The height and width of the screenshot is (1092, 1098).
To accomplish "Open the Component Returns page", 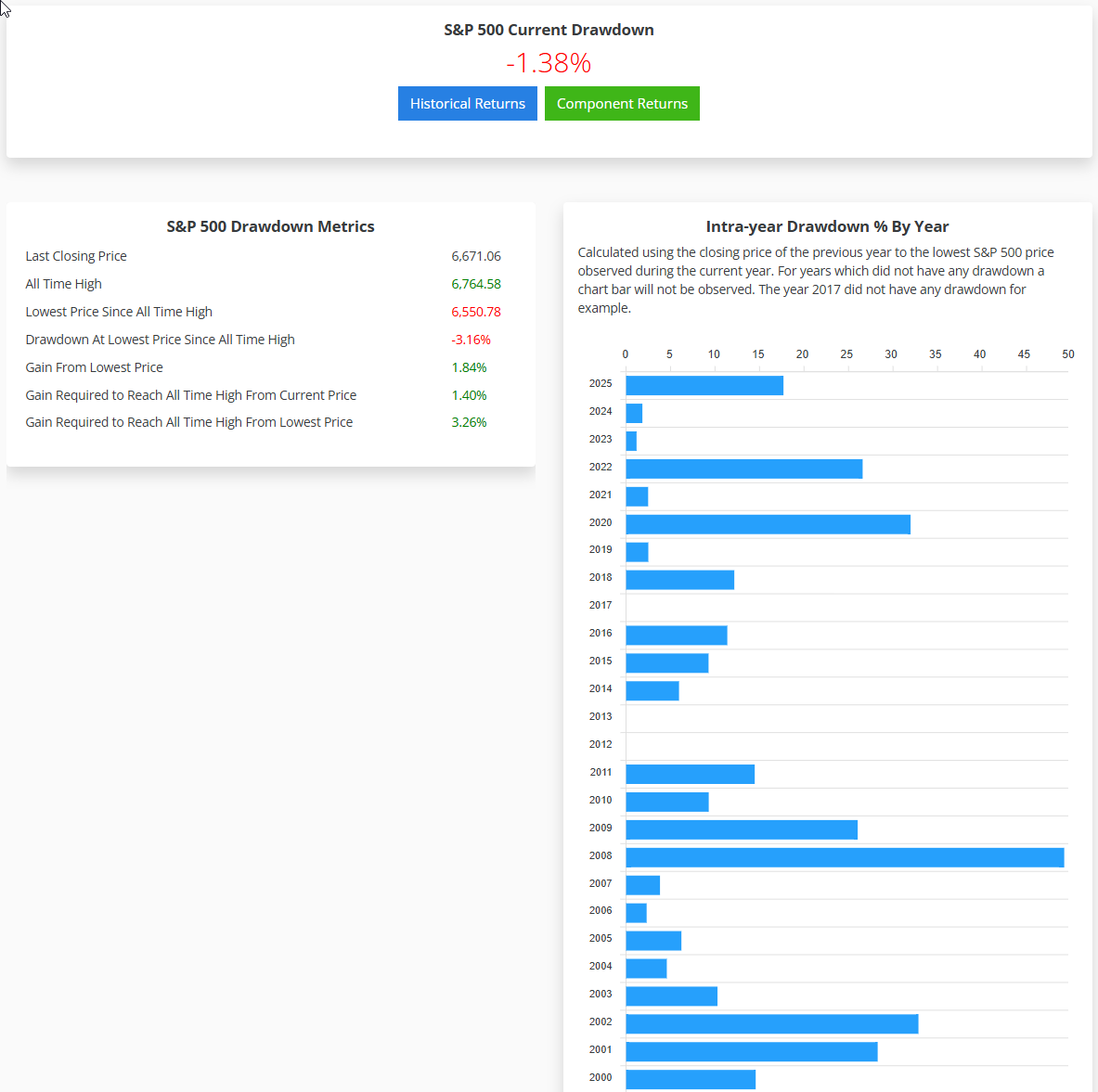I will coord(622,104).
